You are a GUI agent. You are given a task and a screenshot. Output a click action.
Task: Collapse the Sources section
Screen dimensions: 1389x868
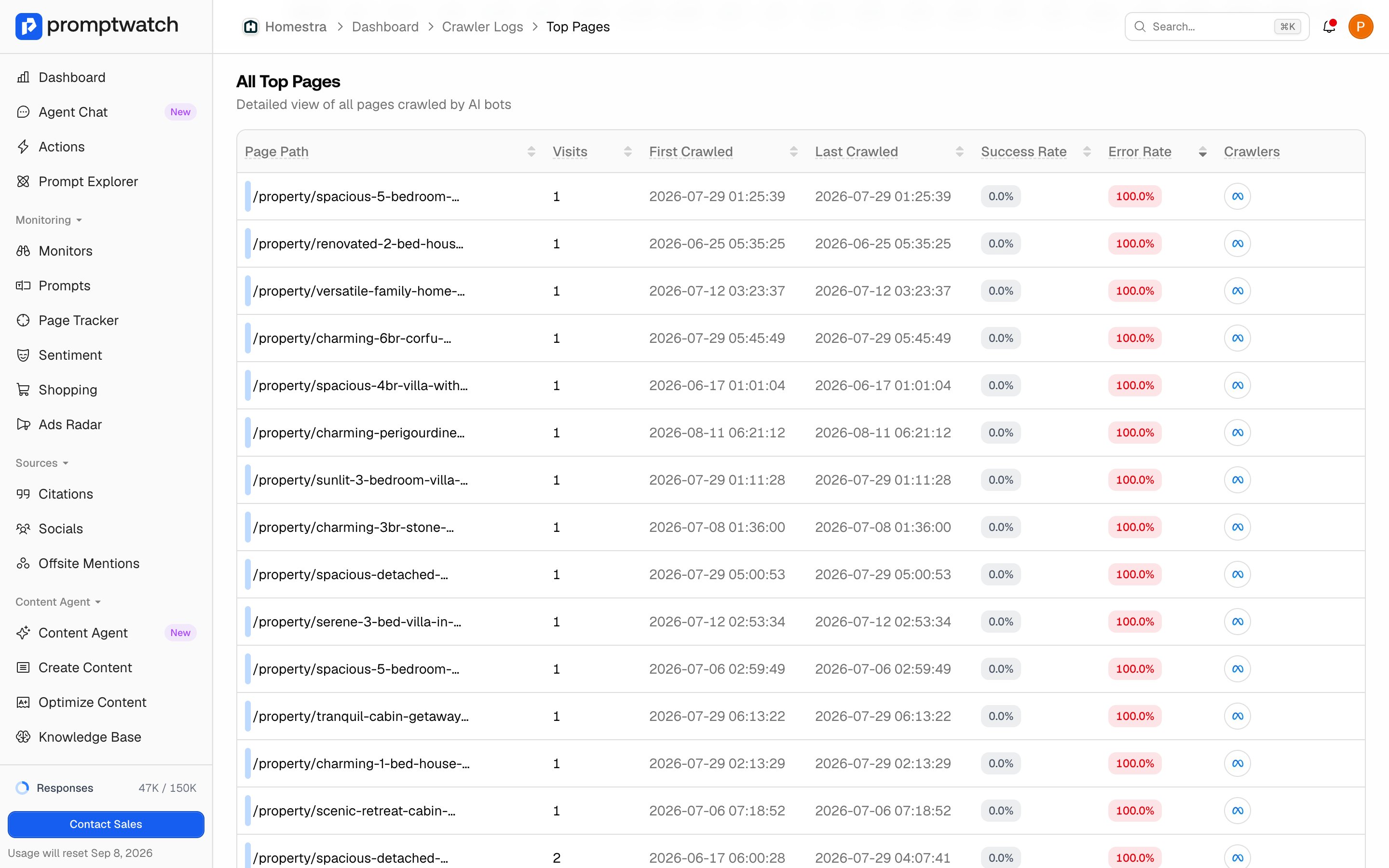click(42, 463)
